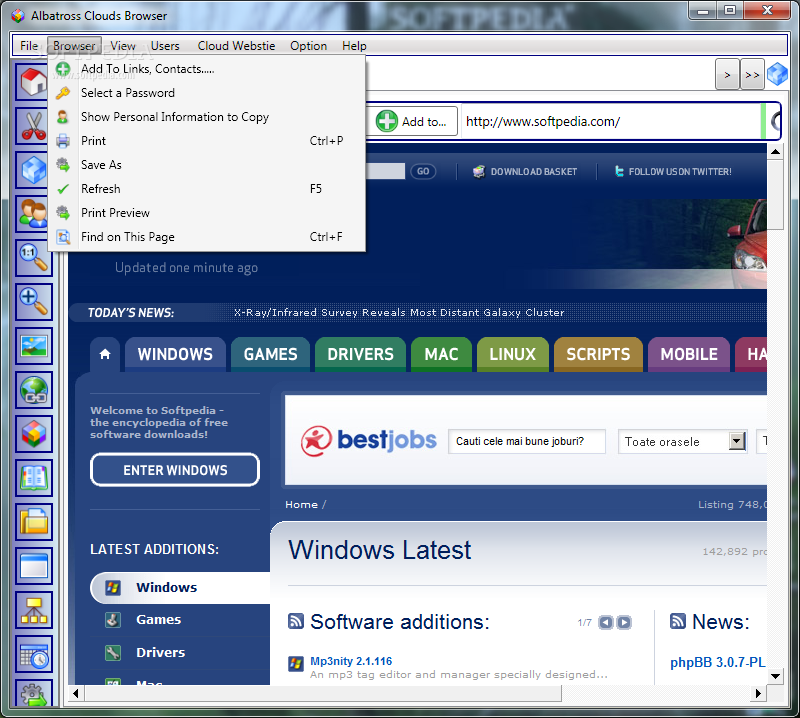Select the scissors tool in sidebar
Image resolution: width=800 pixels, height=718 pixels.
pyautogui.click(x=34, y=126)
